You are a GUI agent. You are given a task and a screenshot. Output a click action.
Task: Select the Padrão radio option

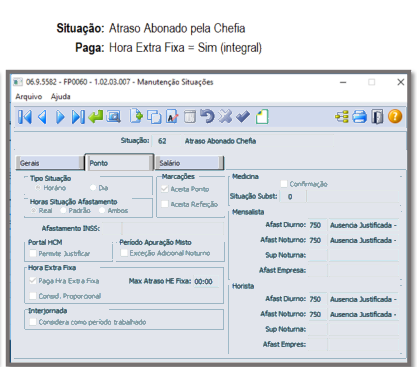click(63, 211)
